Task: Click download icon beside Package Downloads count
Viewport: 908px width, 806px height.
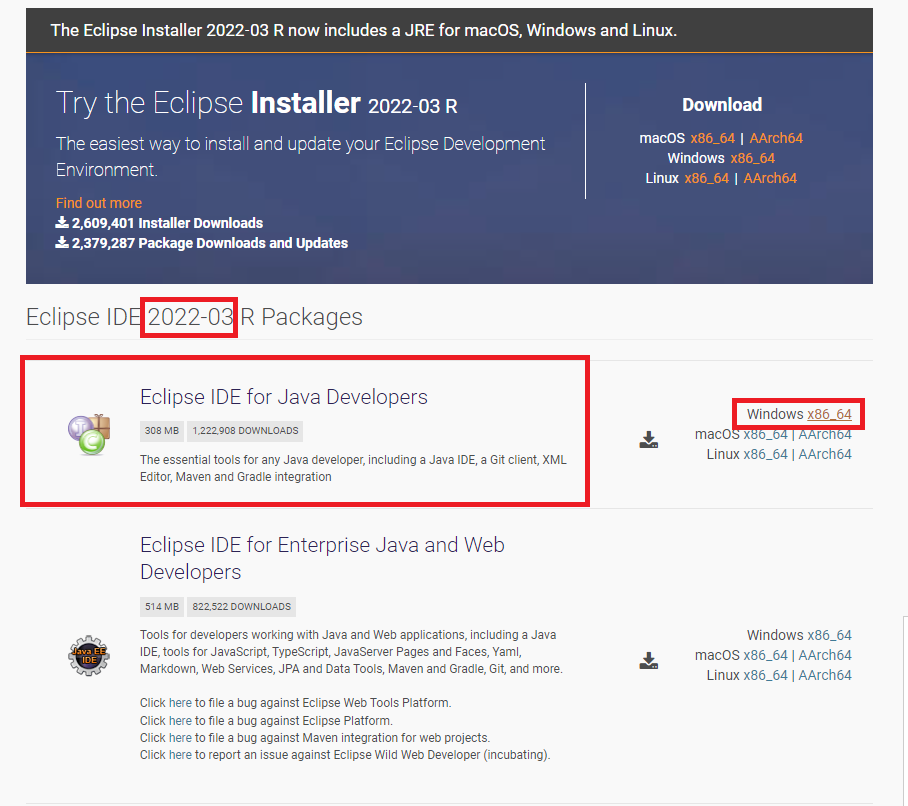Action: click(x=62, y=243)
